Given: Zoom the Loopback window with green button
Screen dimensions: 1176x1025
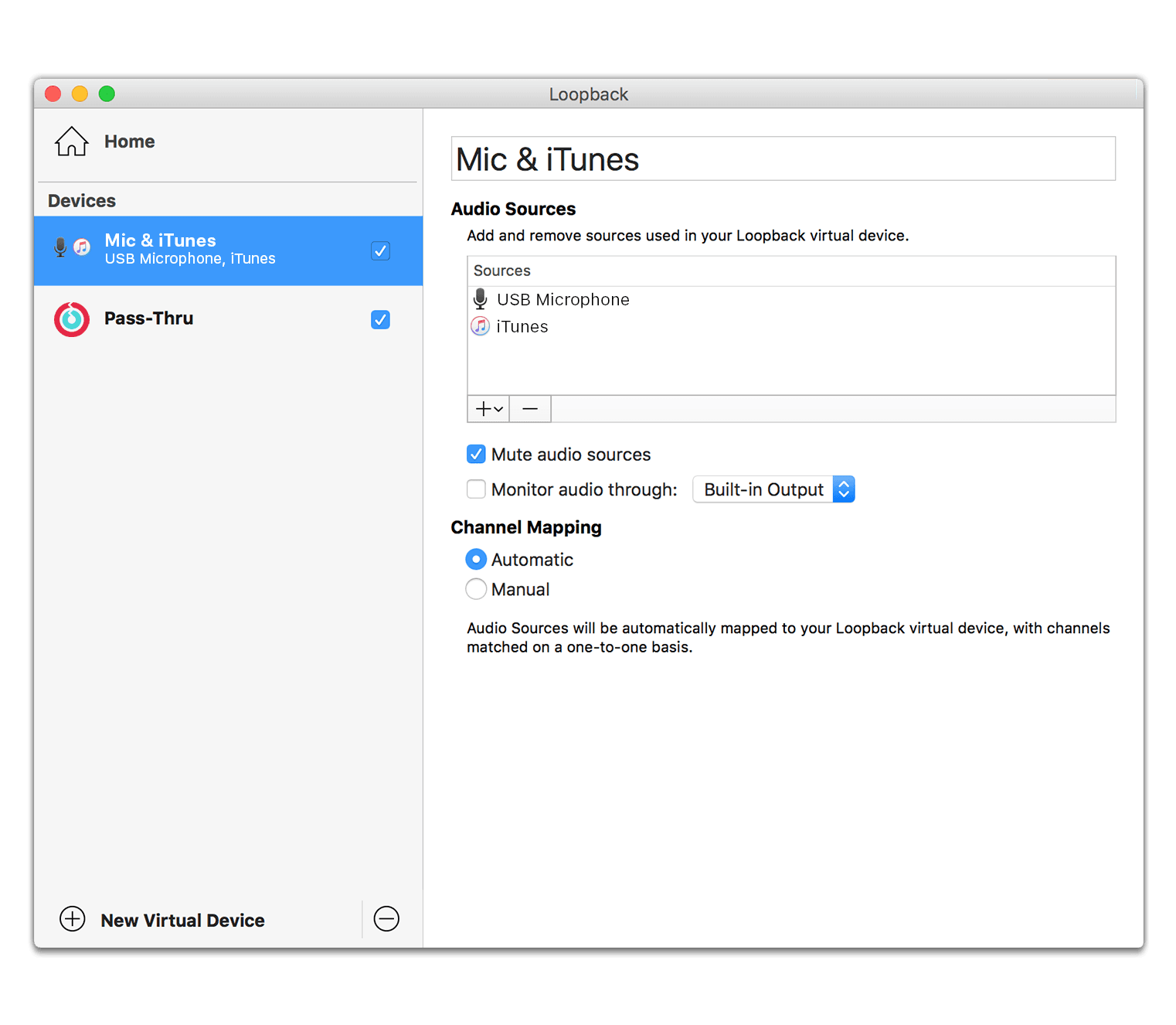Looking at the screenshot, I should click(x=107, y=94).
